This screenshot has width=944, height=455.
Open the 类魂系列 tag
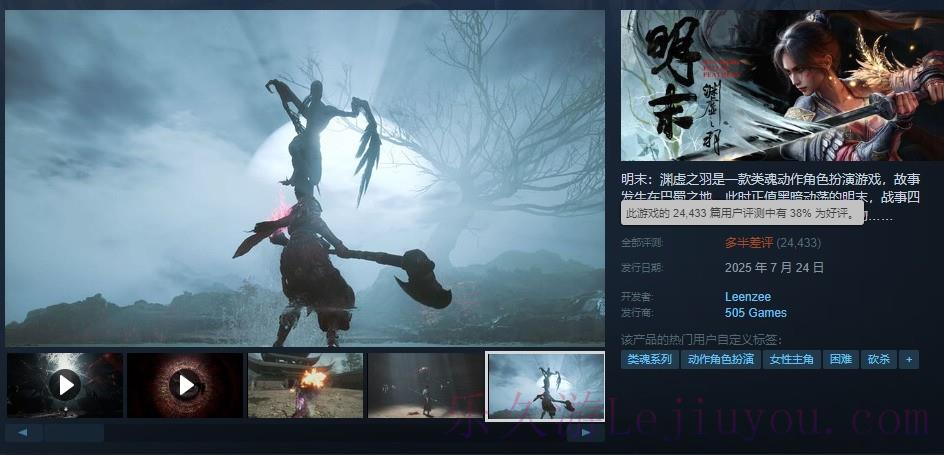[649, 360]
